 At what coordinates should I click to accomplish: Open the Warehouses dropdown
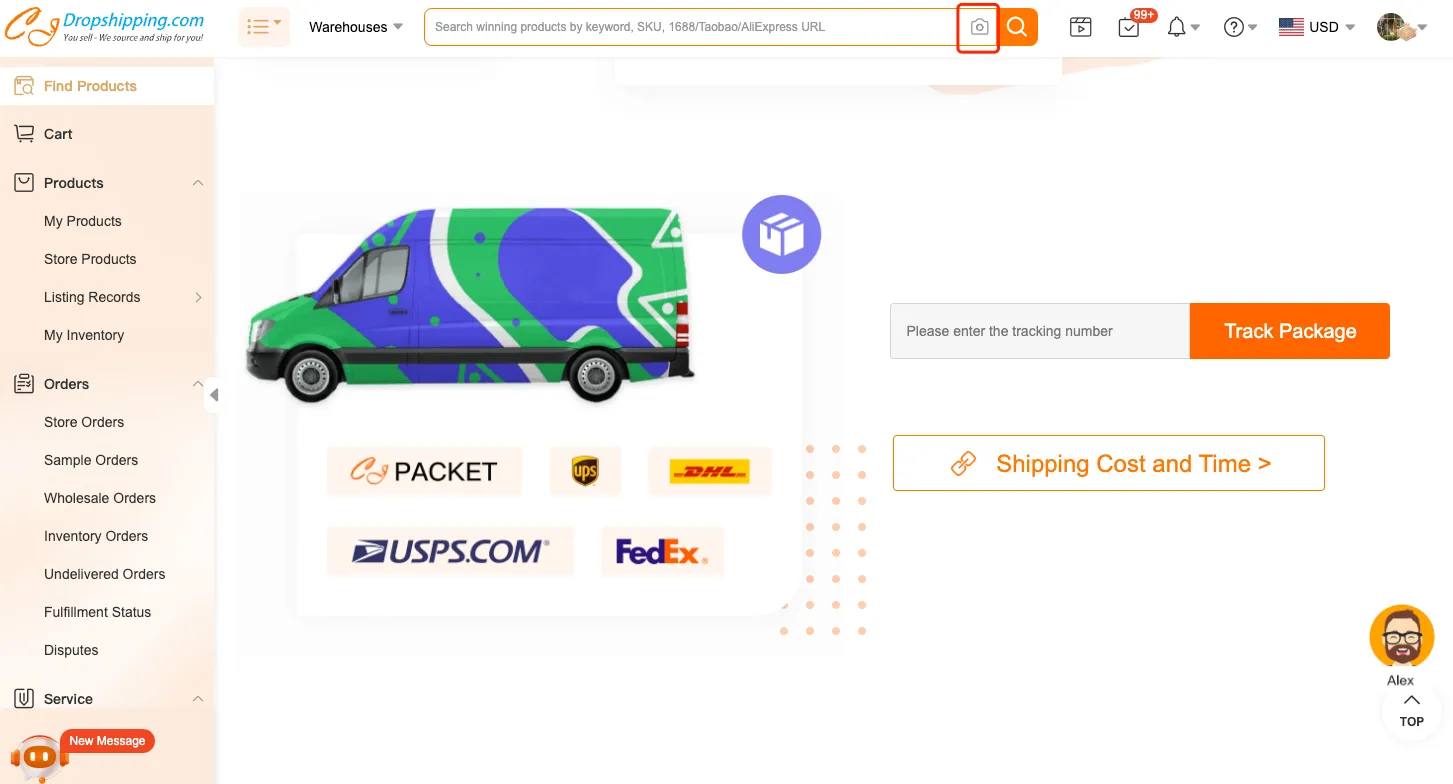coord(355,27)
